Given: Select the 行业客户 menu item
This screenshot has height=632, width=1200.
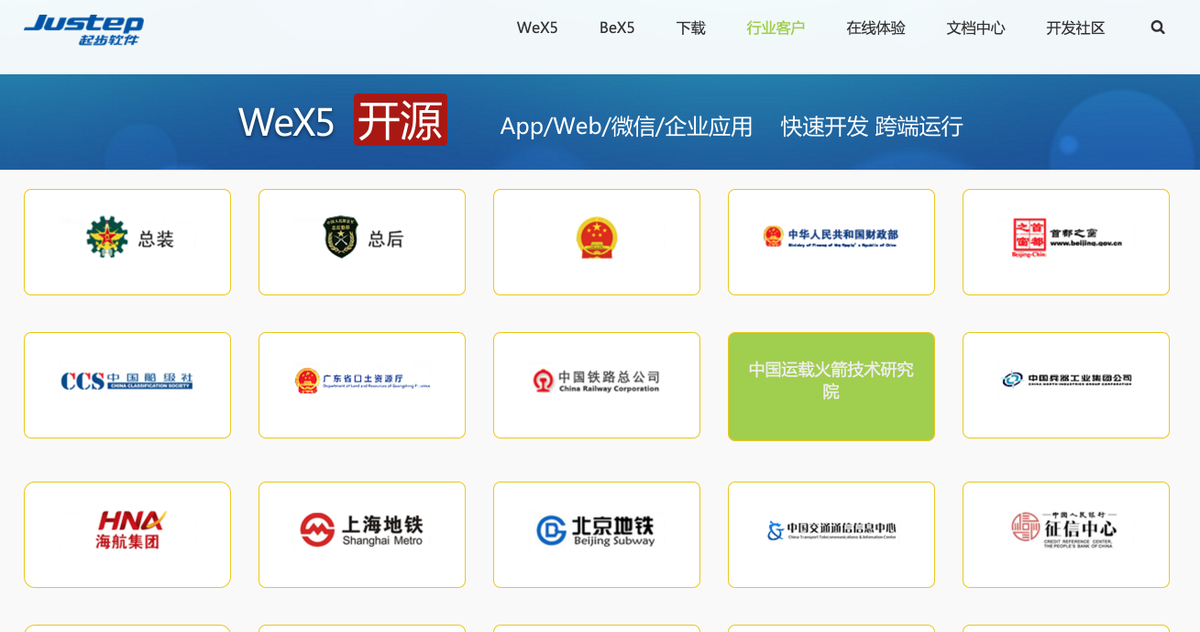Looking at the screenshot, I should (776, 28).
